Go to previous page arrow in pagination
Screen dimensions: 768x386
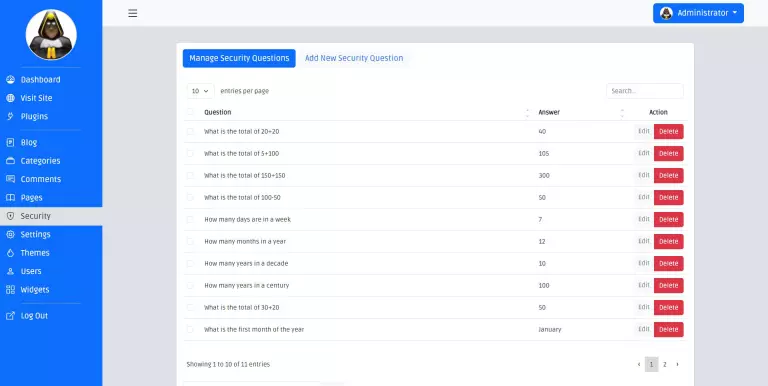click(639, 364)
